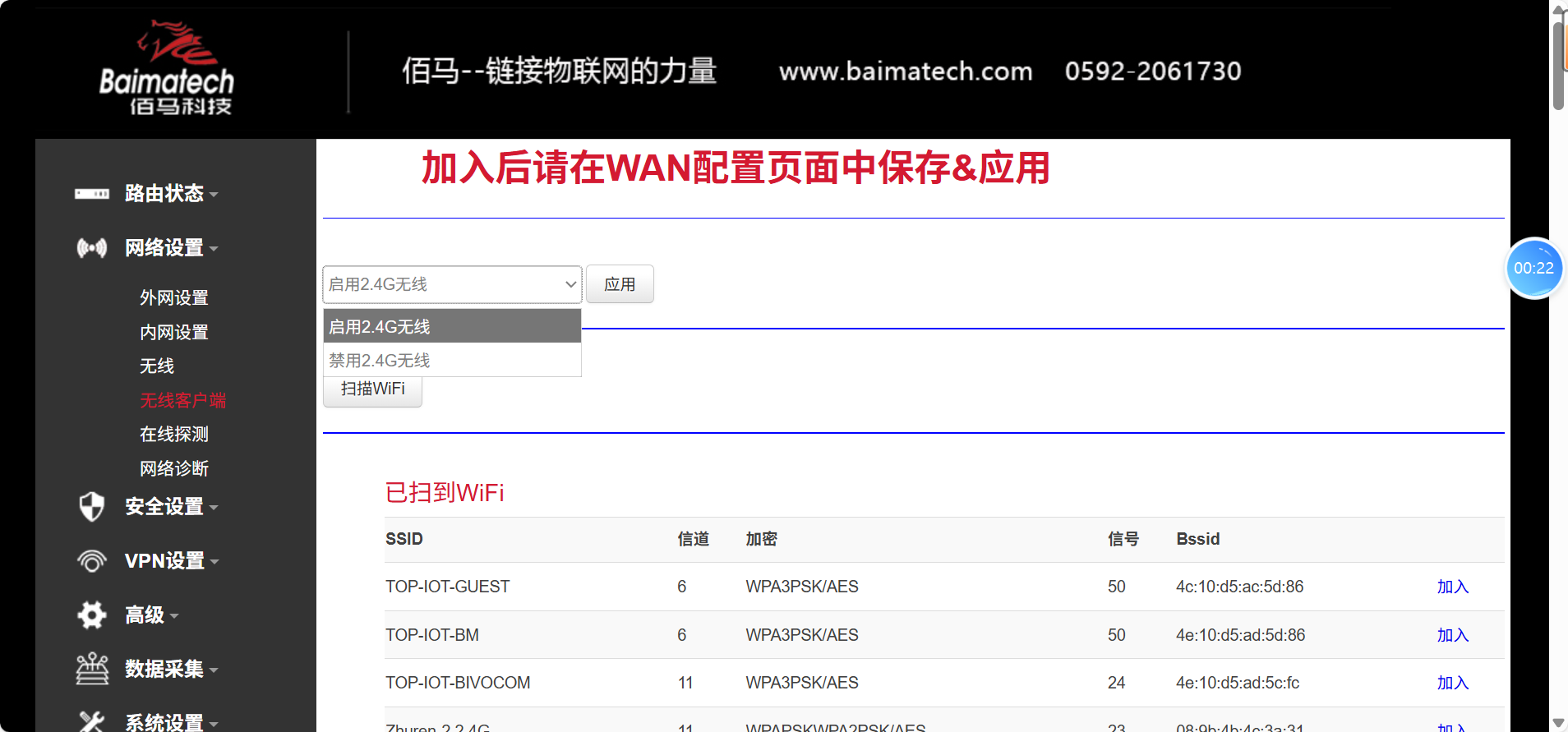Select the 启用2.4G无线 dropdown option

pos(452,326)
